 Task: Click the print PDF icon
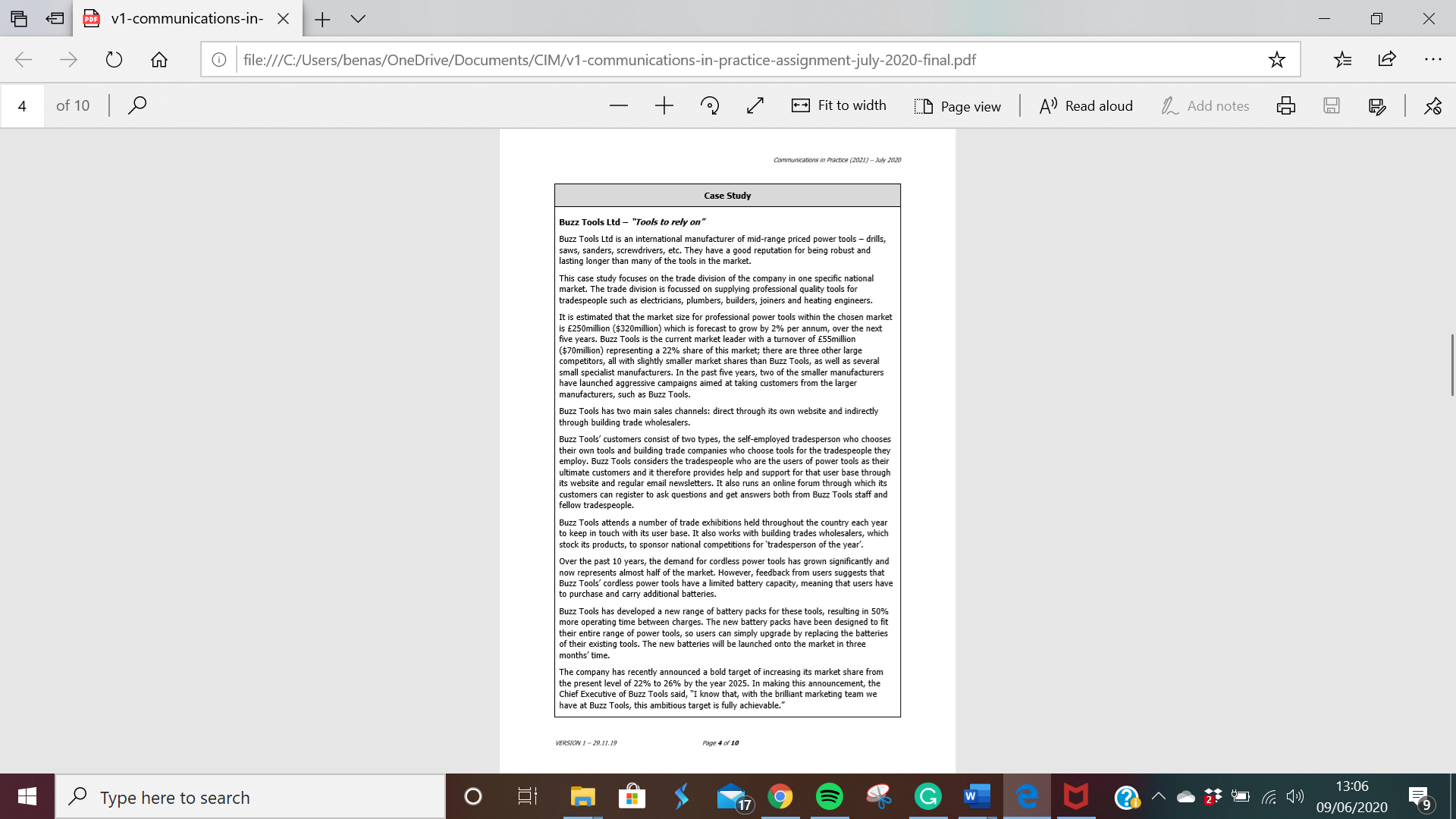click(x=1285, y=105)
